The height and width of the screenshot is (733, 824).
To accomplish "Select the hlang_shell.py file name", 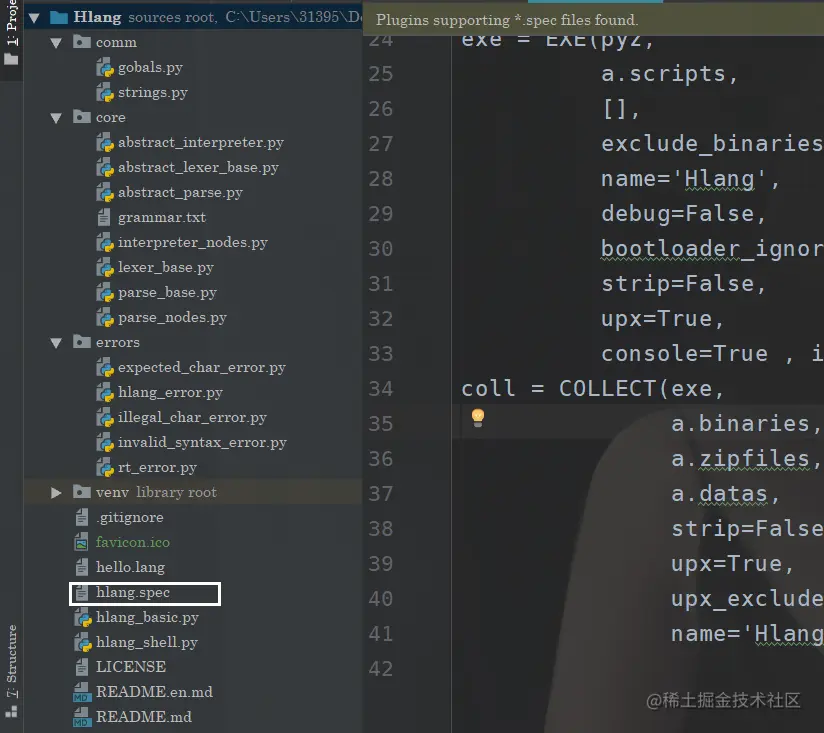I will (x=147, y=643).
